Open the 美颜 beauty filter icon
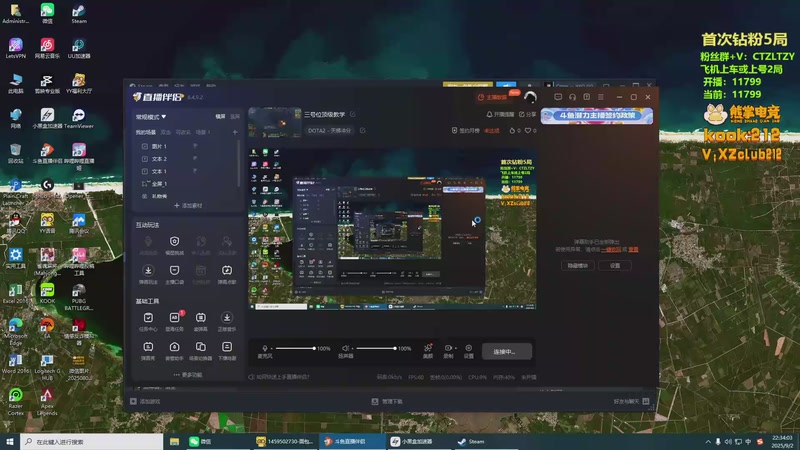The height and width of the screenshot is (450, 800). pos(428,348)
